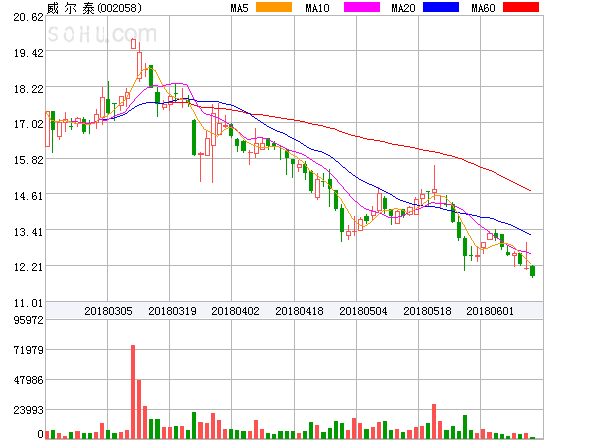600x440 pixels.
Task: Click the 20180504 date label
Action: [x=363, y=311]
